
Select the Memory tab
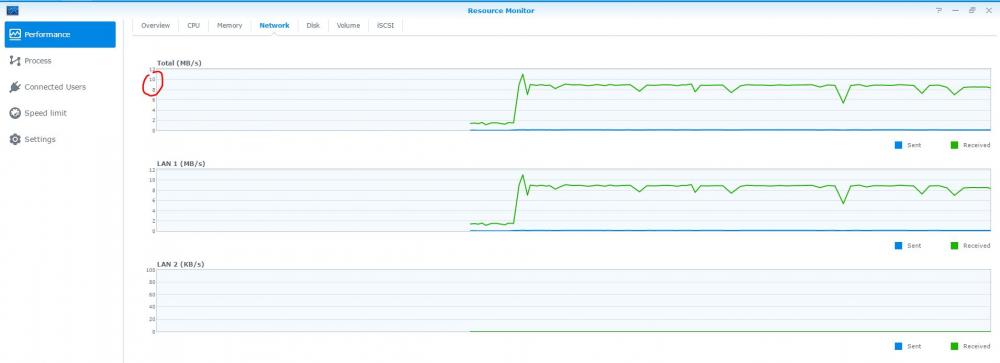pos(230,26)
